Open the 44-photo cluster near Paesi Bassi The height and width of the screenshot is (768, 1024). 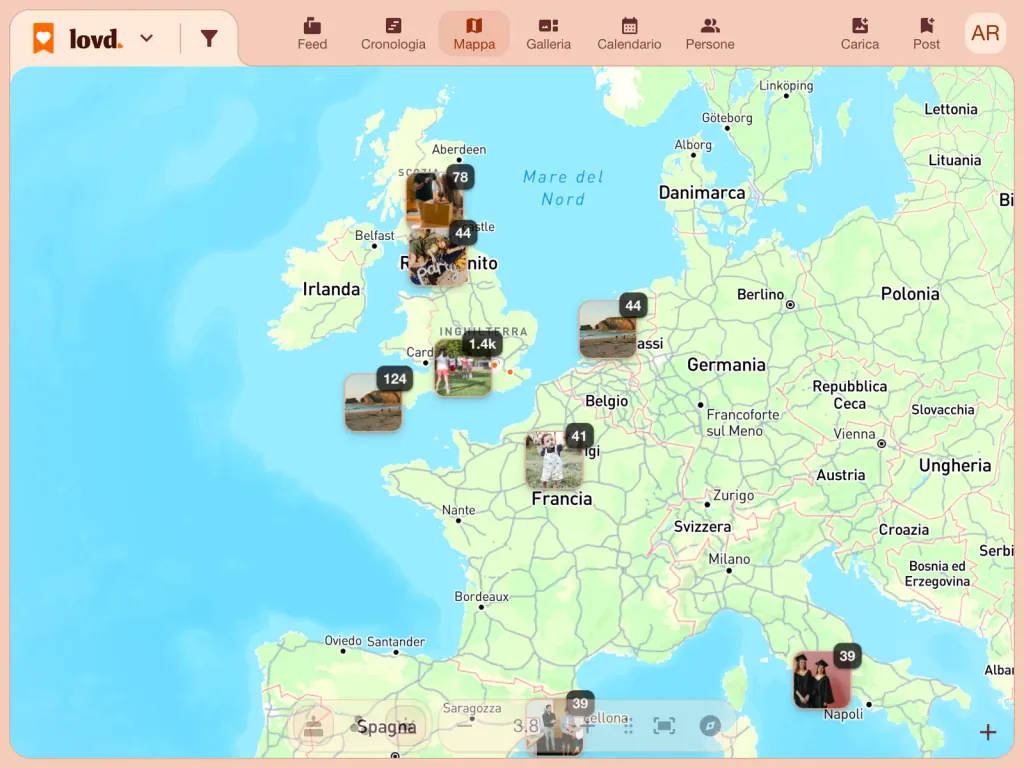pos(608,329)
